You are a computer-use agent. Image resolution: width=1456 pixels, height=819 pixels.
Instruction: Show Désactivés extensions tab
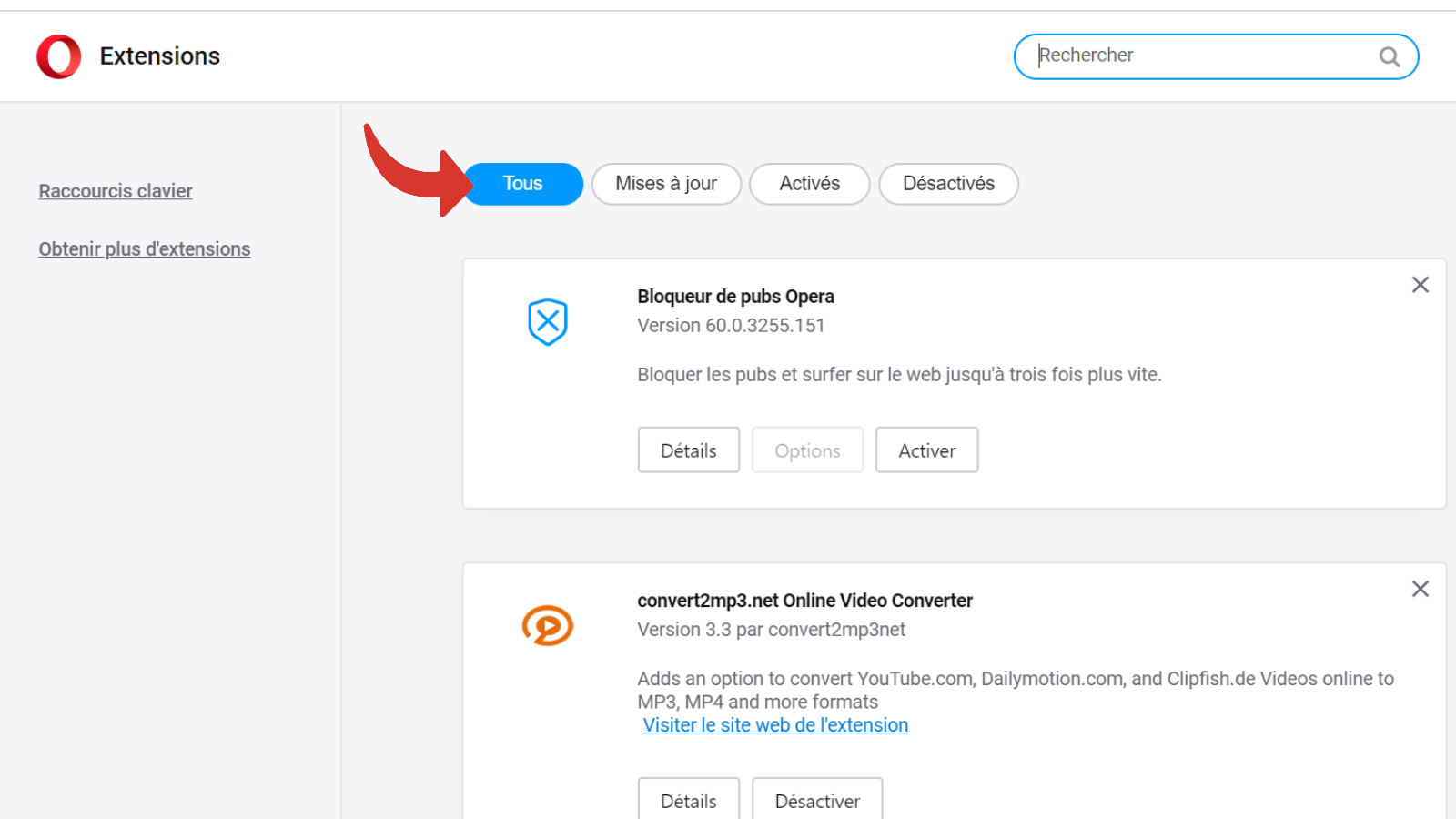pyautogui.click(x=948, y=184)
